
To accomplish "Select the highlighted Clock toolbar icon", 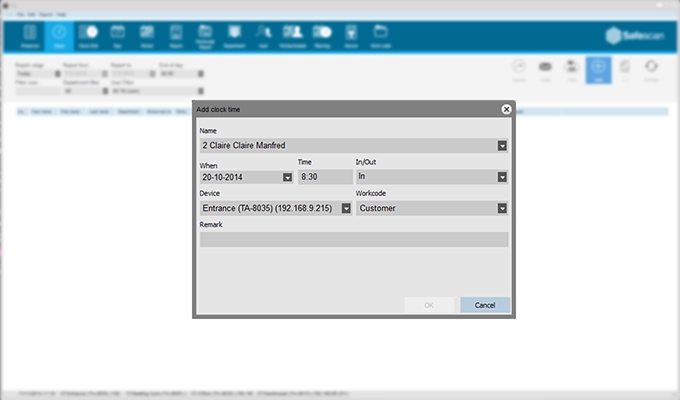I will coord(58,36).
